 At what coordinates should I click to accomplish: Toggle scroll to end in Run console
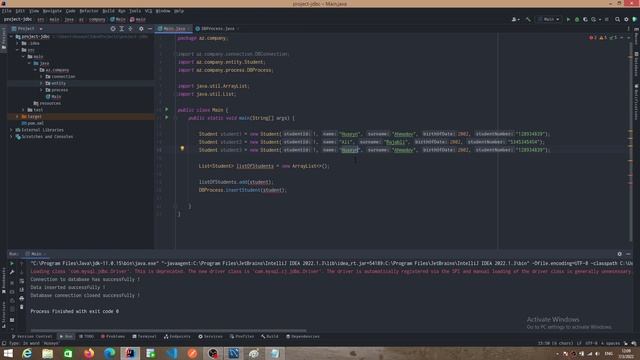pyautogui.click(x=22, y=290)
